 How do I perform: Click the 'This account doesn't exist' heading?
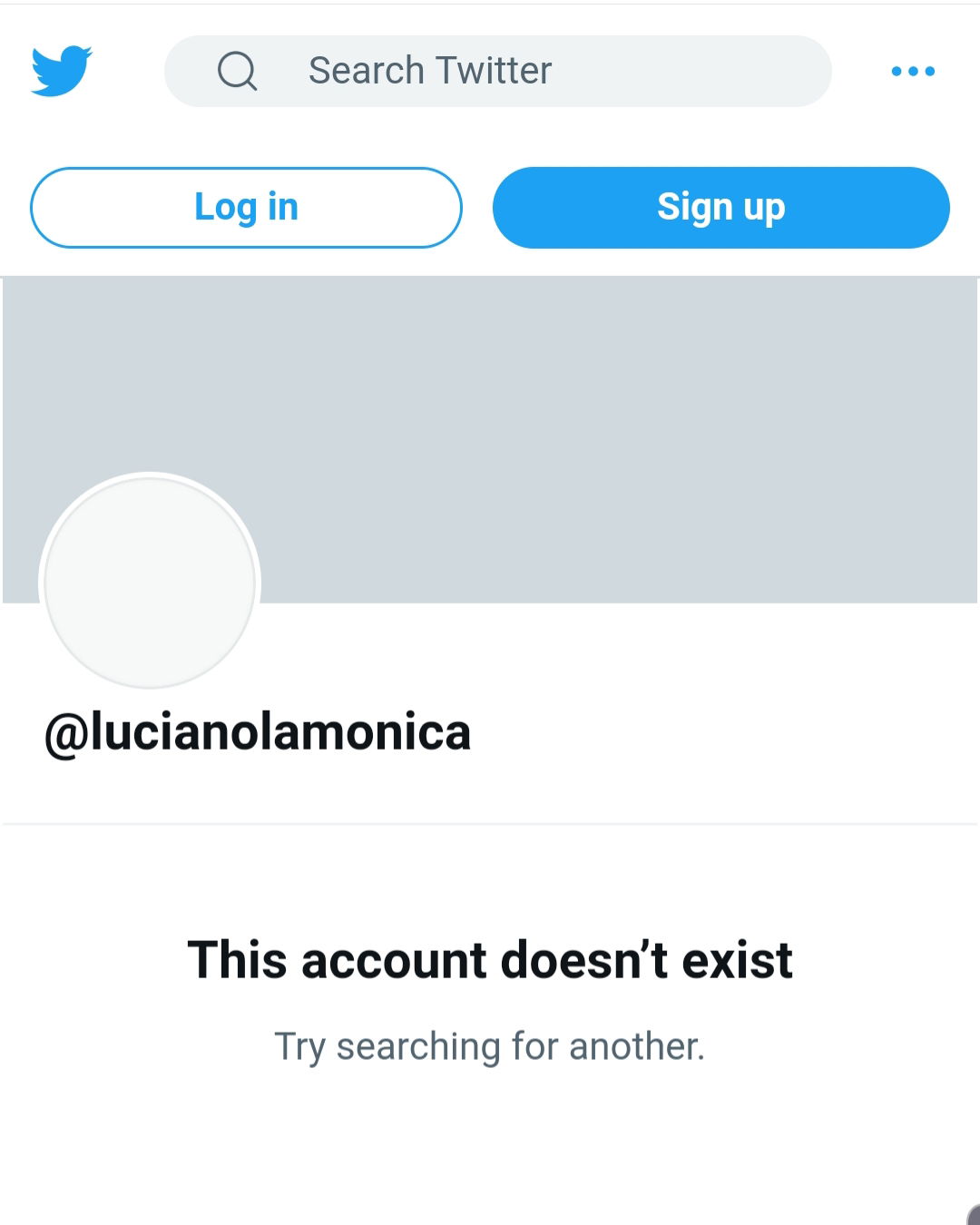490,960
